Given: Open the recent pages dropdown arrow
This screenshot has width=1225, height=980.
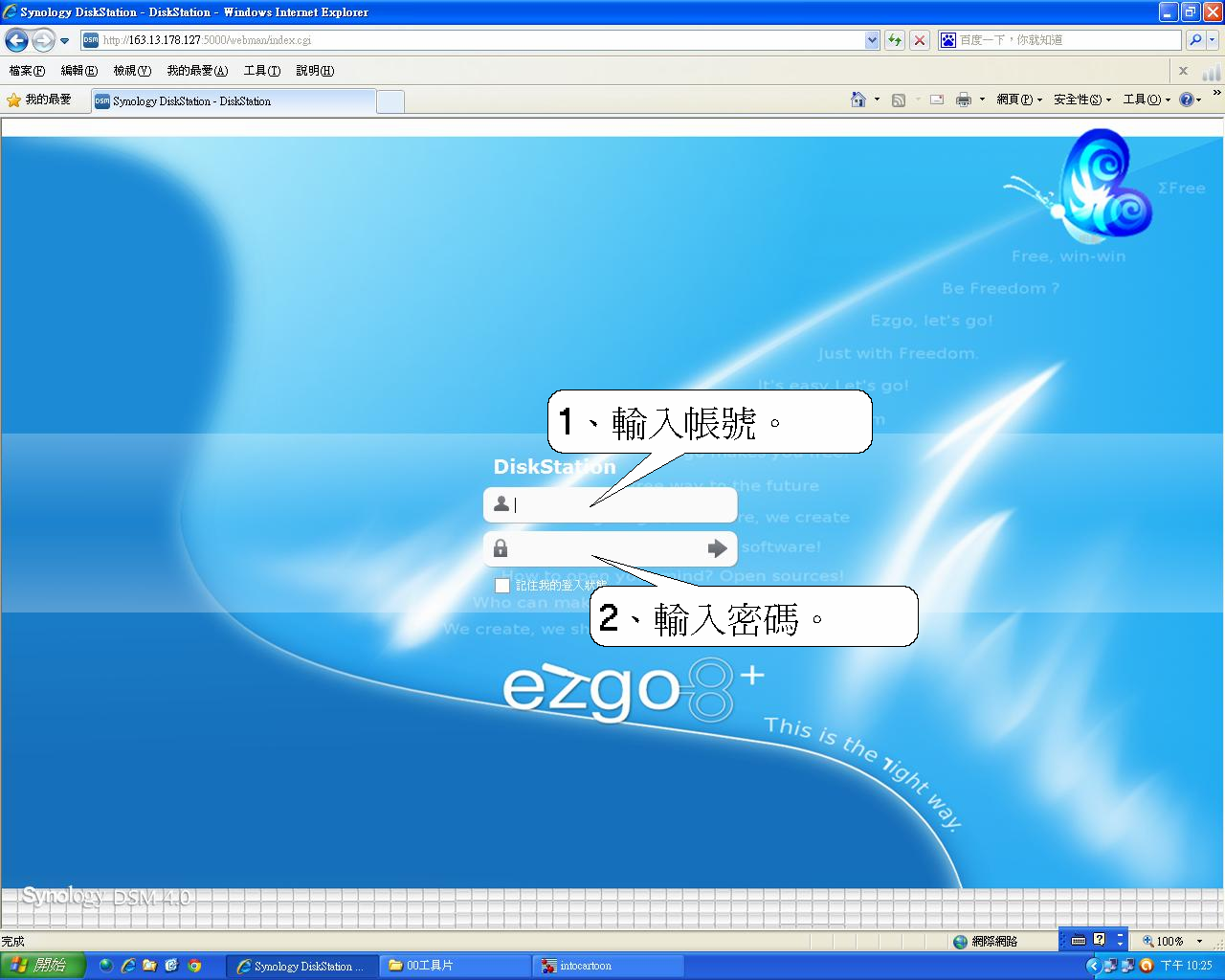Looking at the screenshot, I should coord(64,41).
